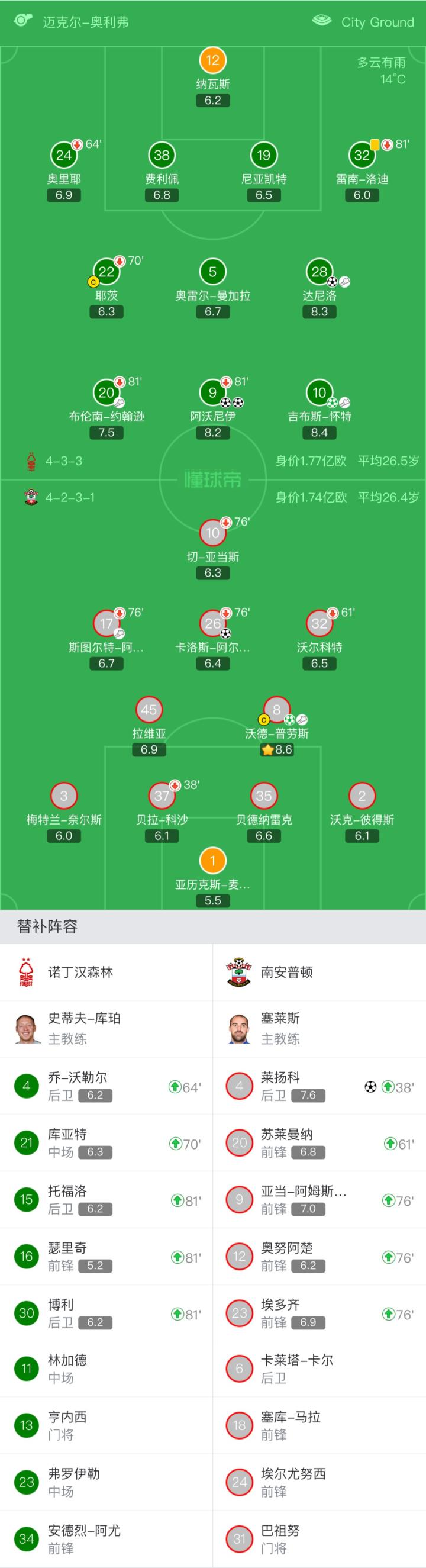Open 诺丁汉森林 team page link
426x1568 pixels.
click(80, 972)
